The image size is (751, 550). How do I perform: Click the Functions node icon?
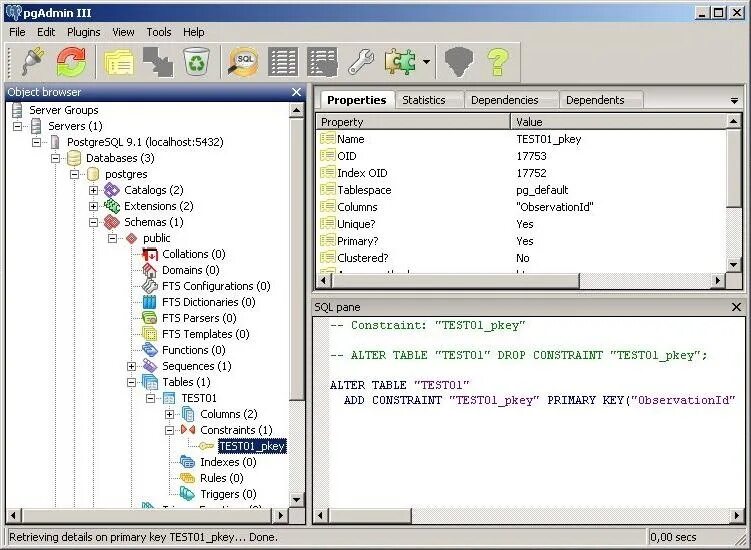pyautogui.click(x=150, y=350)
